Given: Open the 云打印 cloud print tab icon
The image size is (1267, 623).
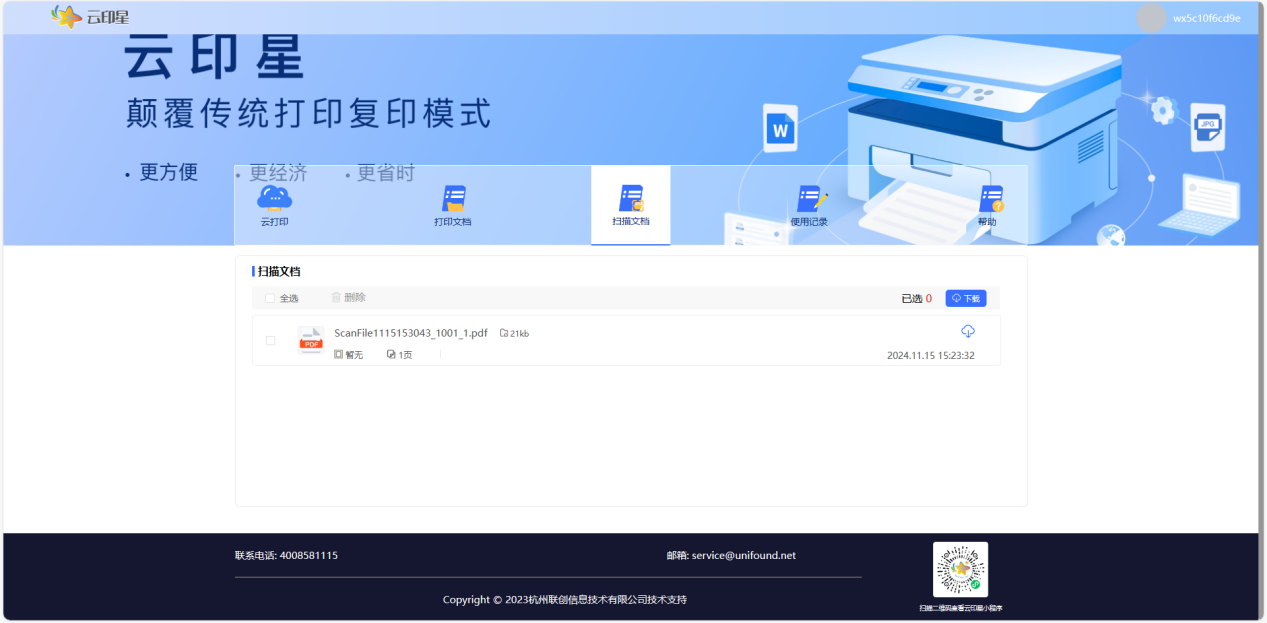Looking at the screenshot, I should point(274,199).
